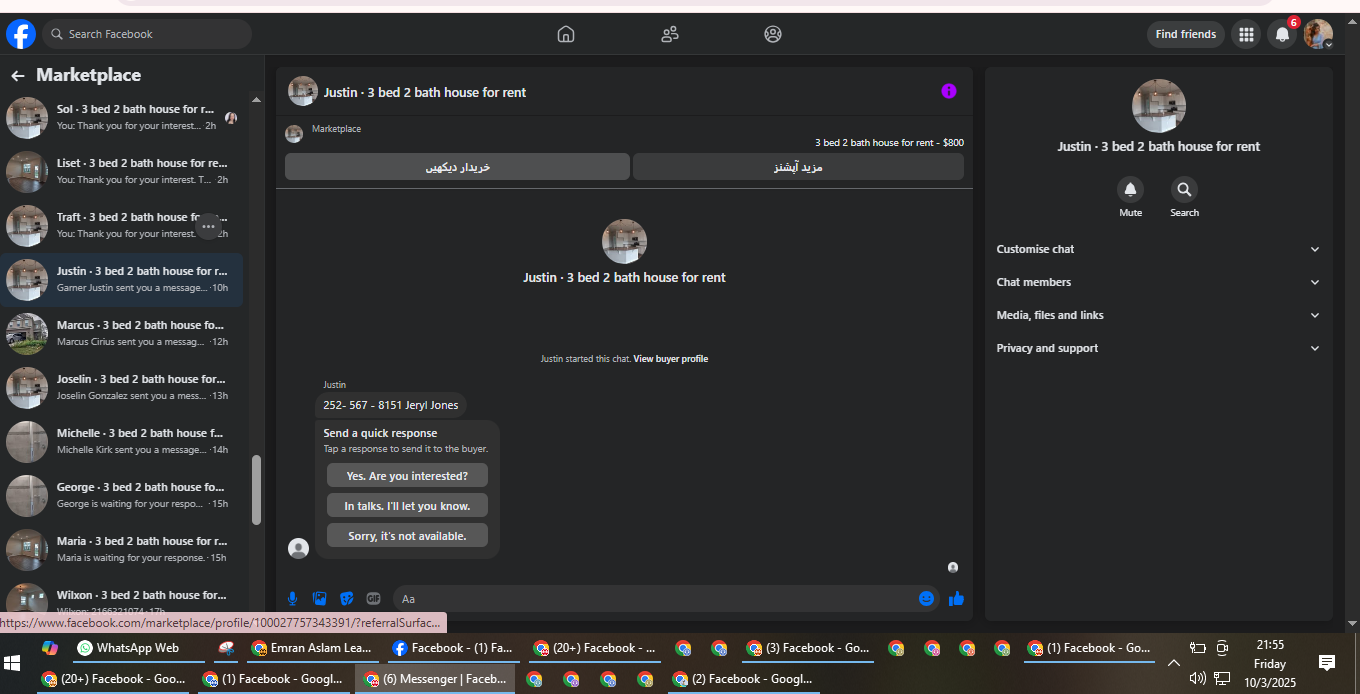Click the مزید آپشنز button
This screenshot has width=1360, height=694.
[798, 167]
